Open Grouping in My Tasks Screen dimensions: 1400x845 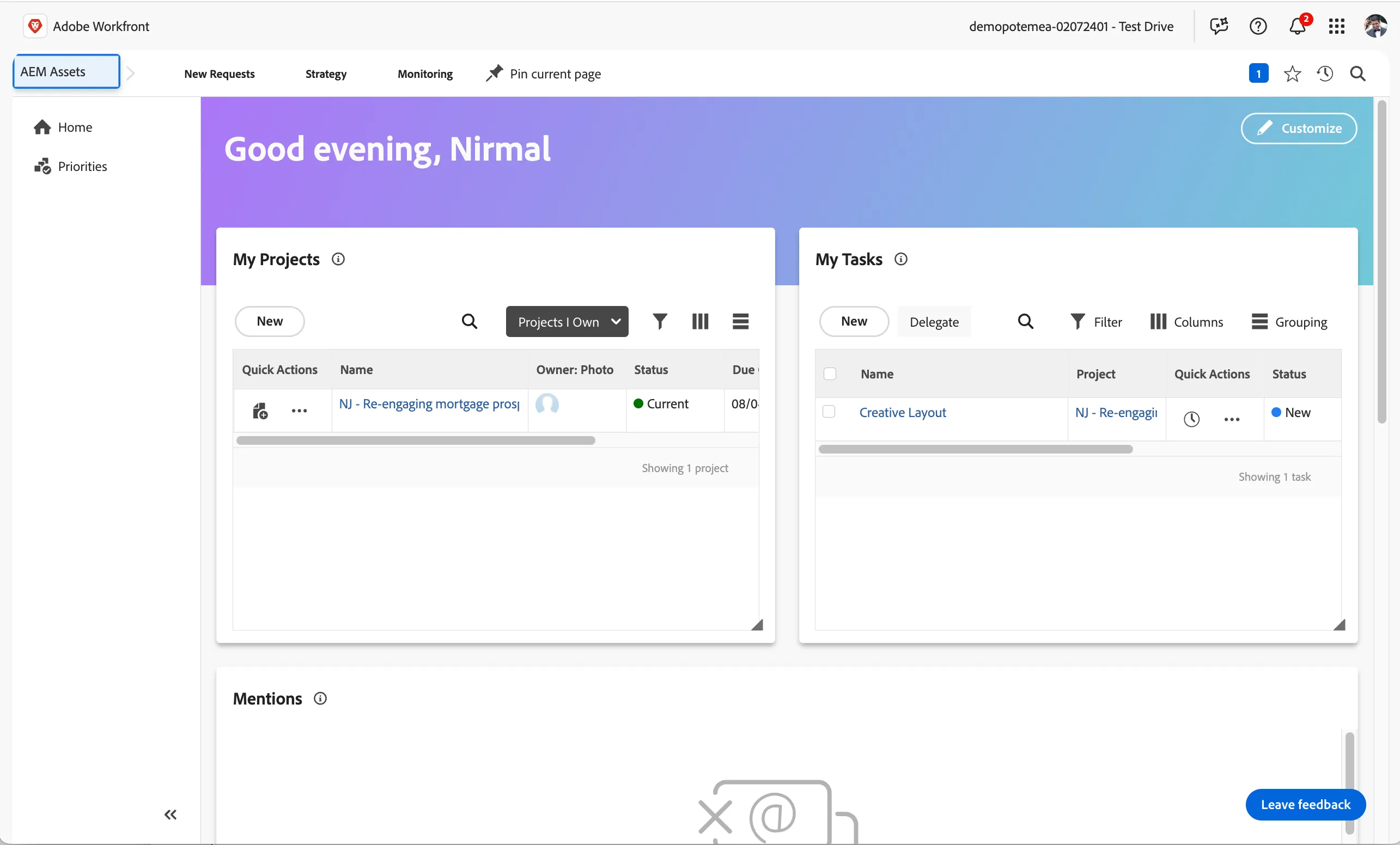click(x=1289, y=322)
